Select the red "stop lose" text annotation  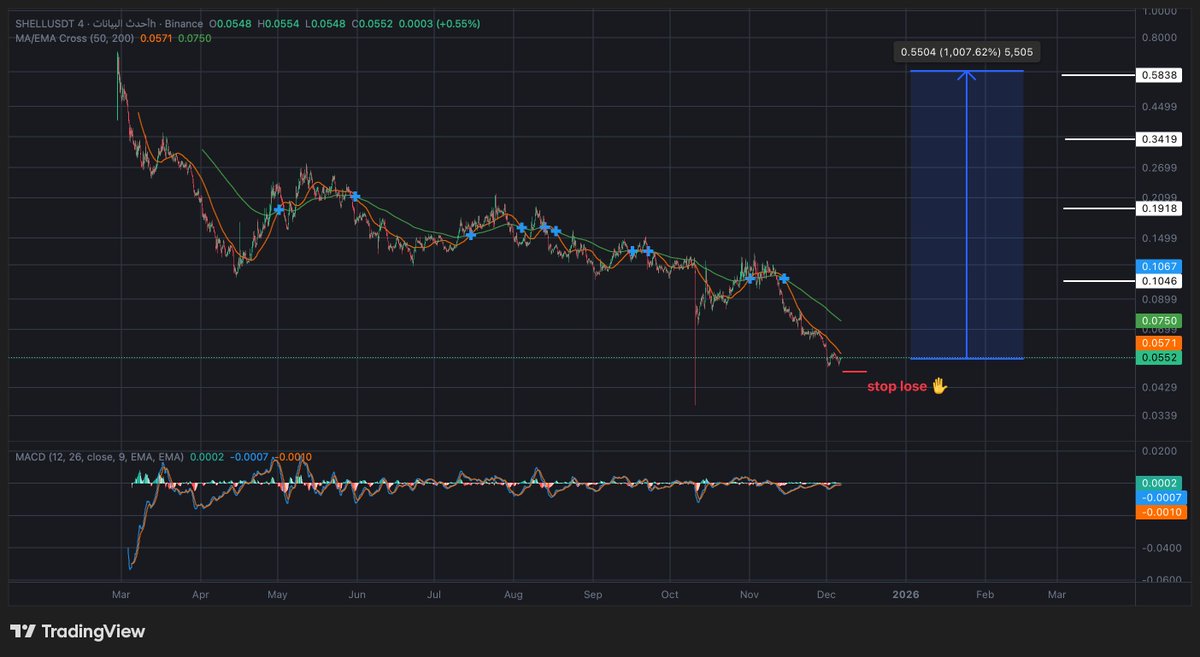click(897, 385)
